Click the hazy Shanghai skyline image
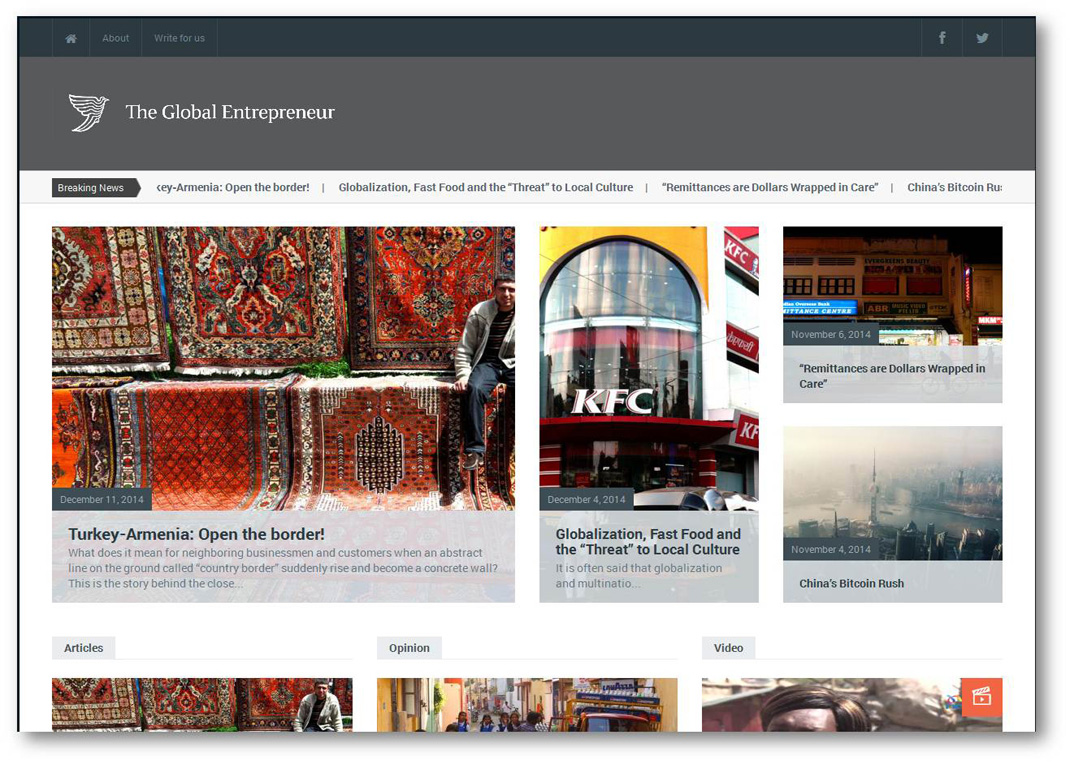This screenshot has height=764, width=1070. tap(893, 493)
